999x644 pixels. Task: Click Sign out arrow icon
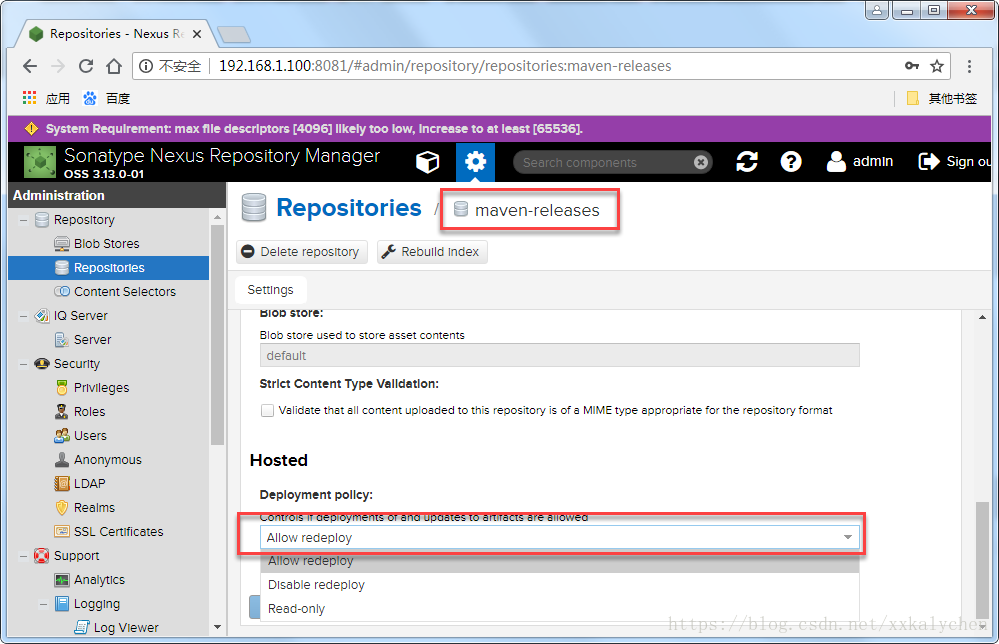coord(929,162)
